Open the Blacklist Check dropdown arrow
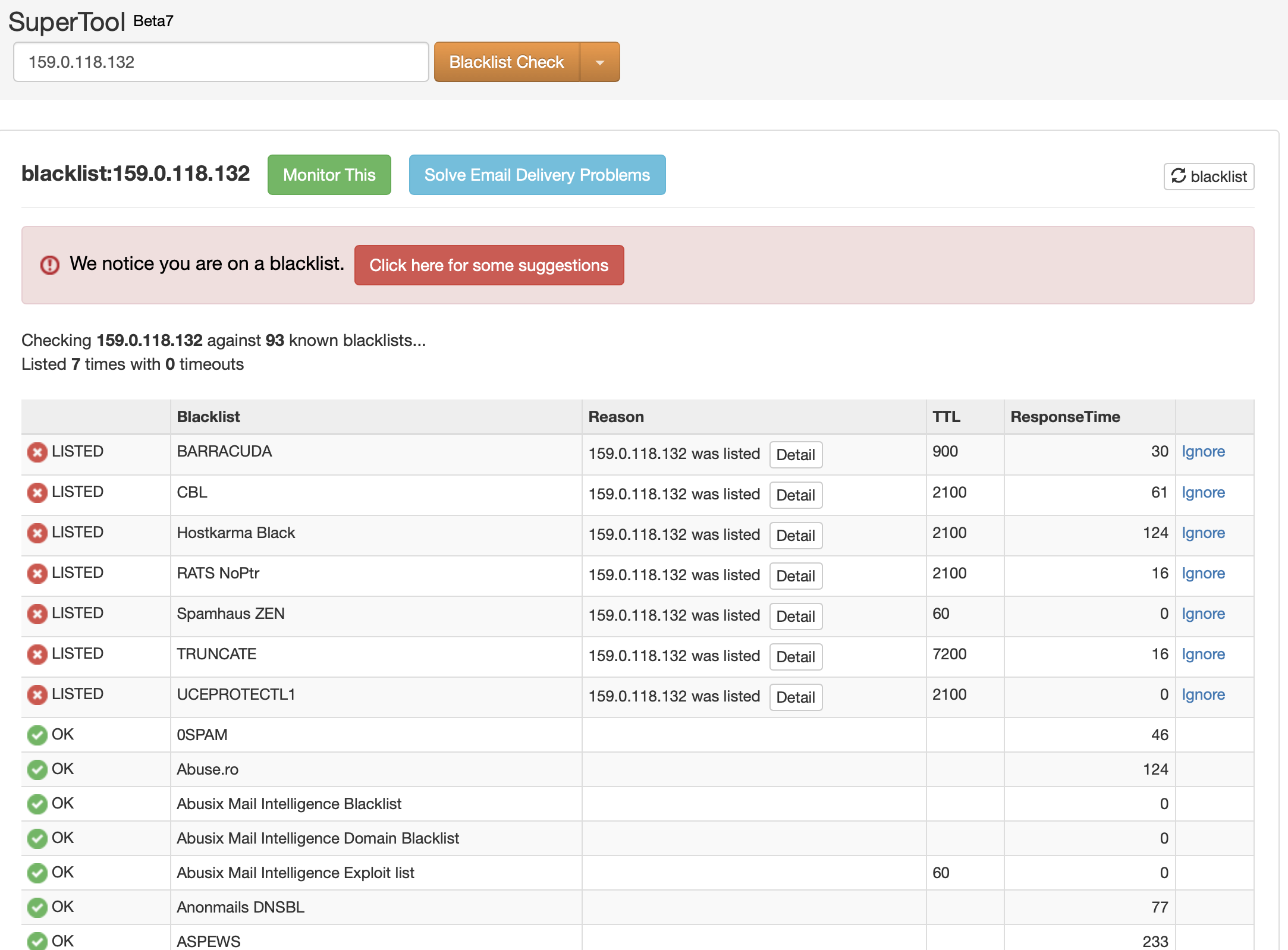 pyautogui.click(x=600, y=61)
